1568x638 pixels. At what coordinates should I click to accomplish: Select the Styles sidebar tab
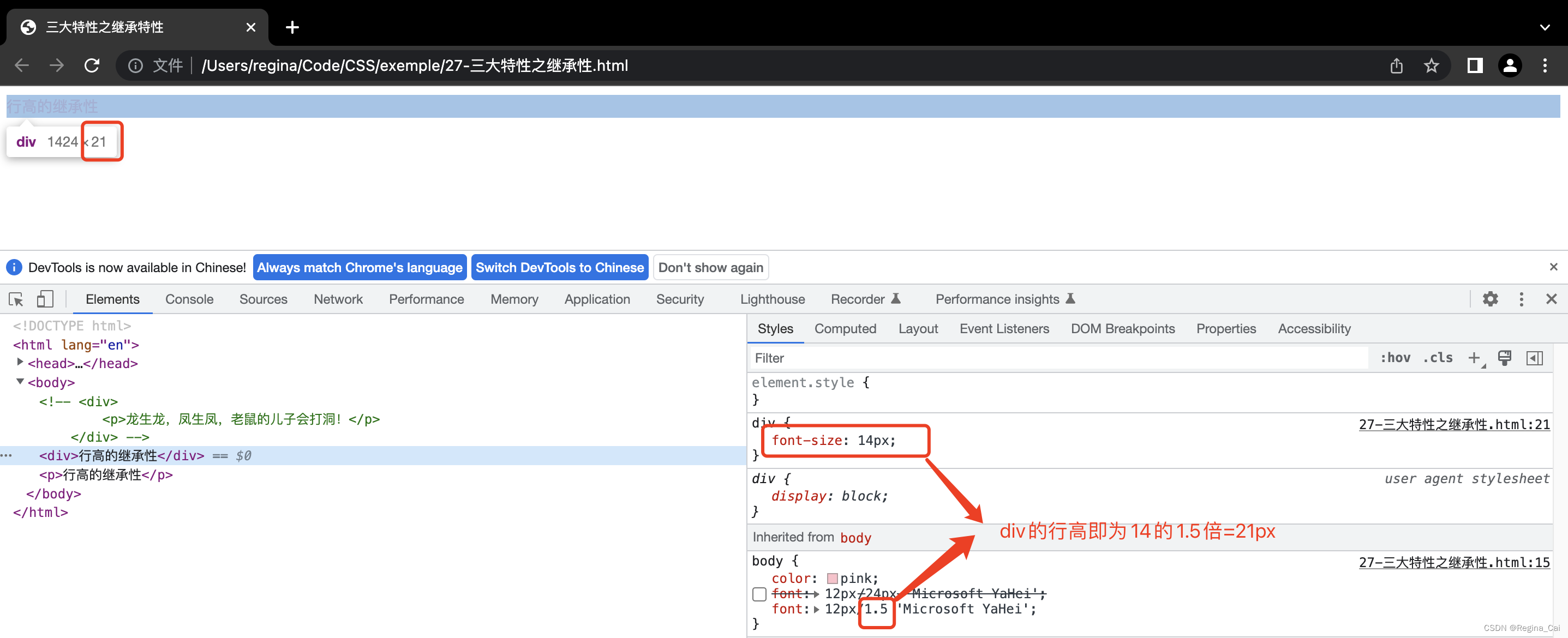(775, 328)
